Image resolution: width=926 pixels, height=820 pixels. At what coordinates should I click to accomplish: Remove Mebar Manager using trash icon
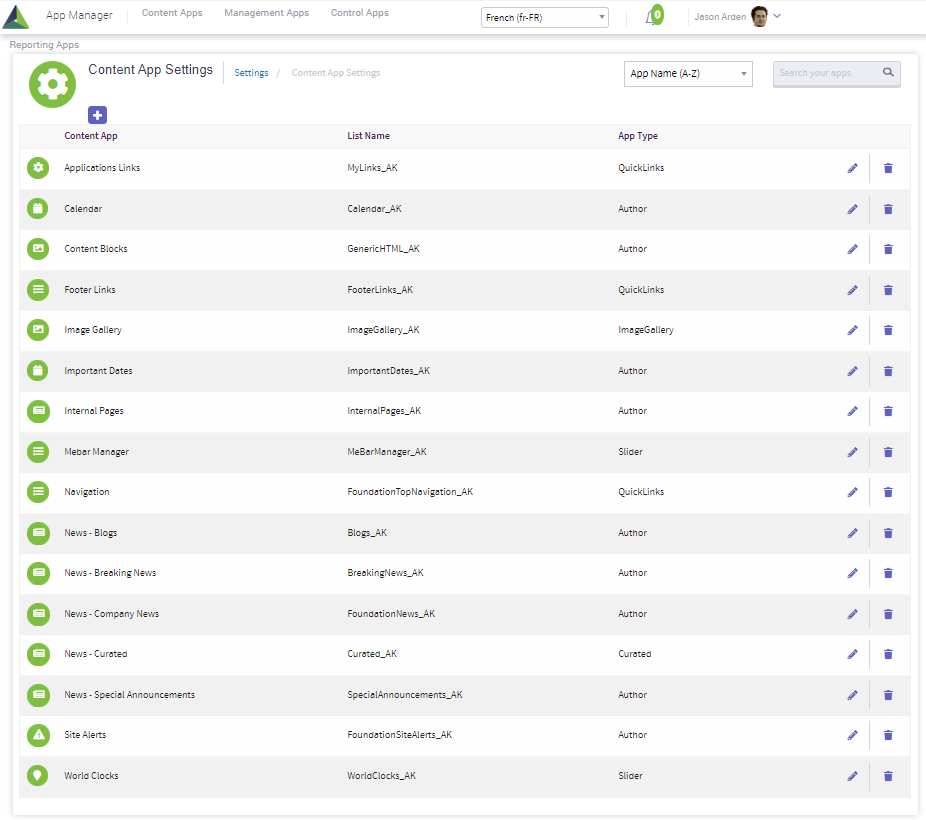pyautogui.click(x=888, y=452)
